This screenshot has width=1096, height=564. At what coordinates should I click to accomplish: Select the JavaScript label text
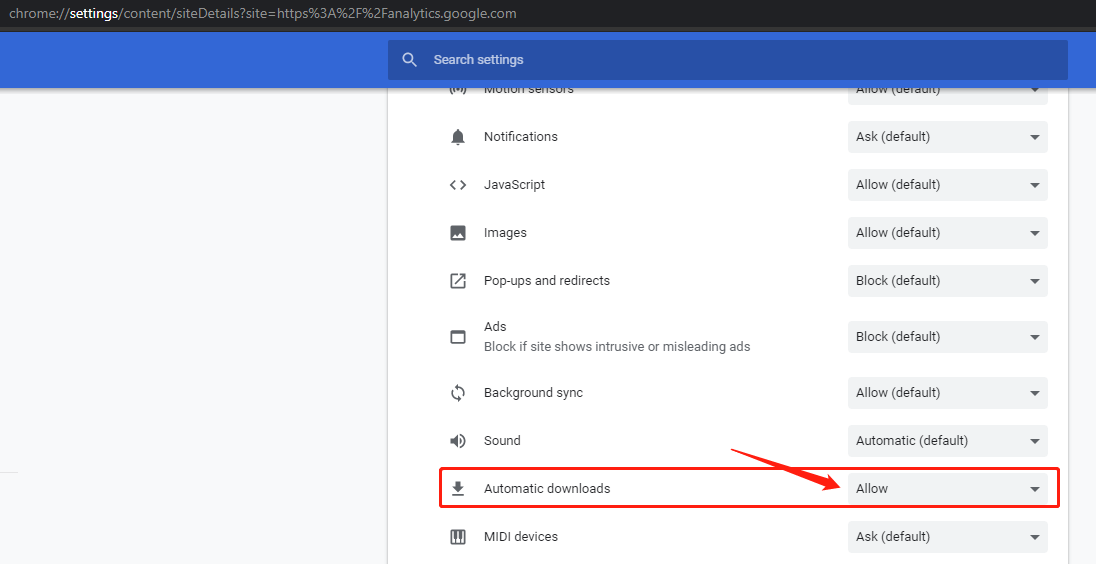click(x=514, y=185)
